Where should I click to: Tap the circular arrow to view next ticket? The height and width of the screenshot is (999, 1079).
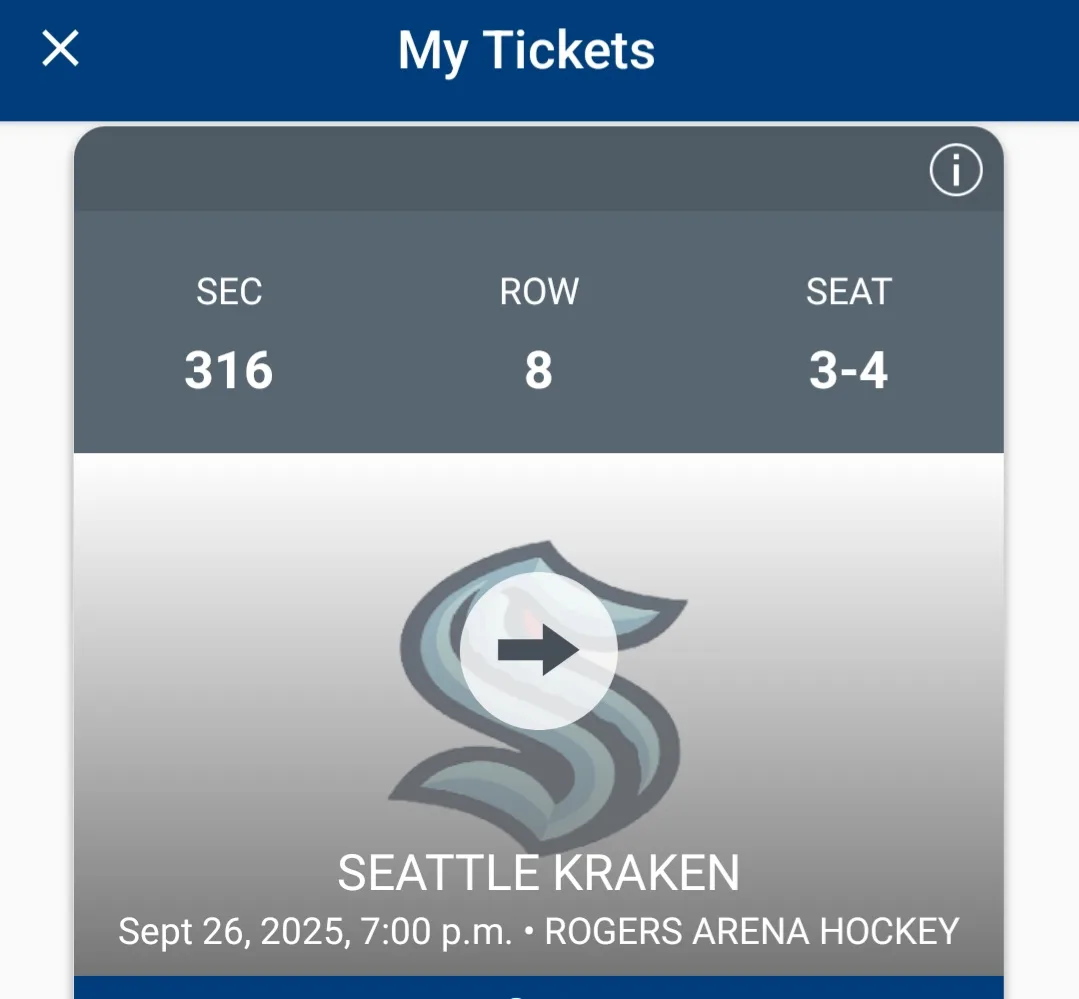(539, 651)
